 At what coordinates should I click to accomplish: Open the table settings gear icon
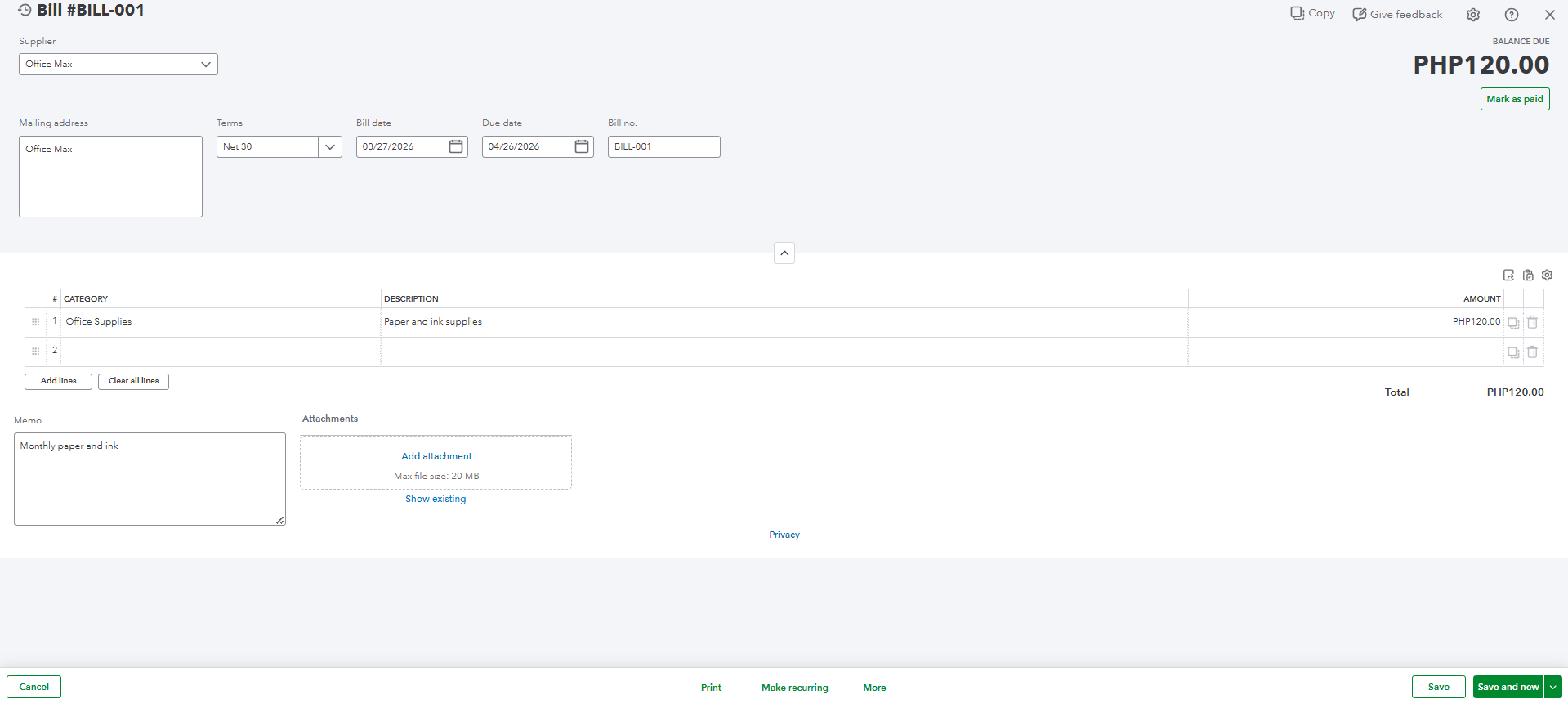click(x=1547, y=276)
